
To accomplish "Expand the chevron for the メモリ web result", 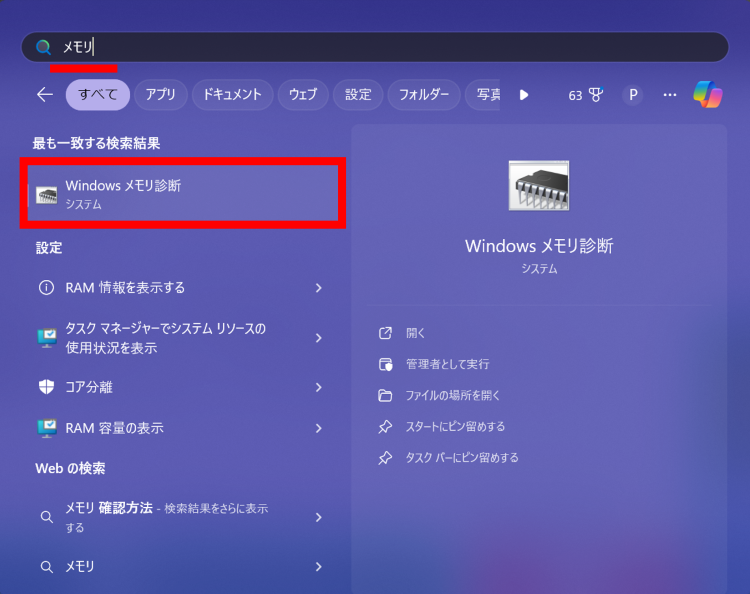I will coord(319,567).
